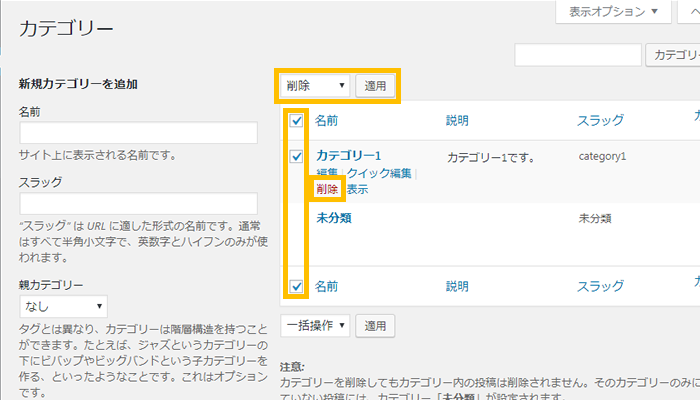
Task: Open the bottom 一括操作 dropdown
Action: coord(314,325)
